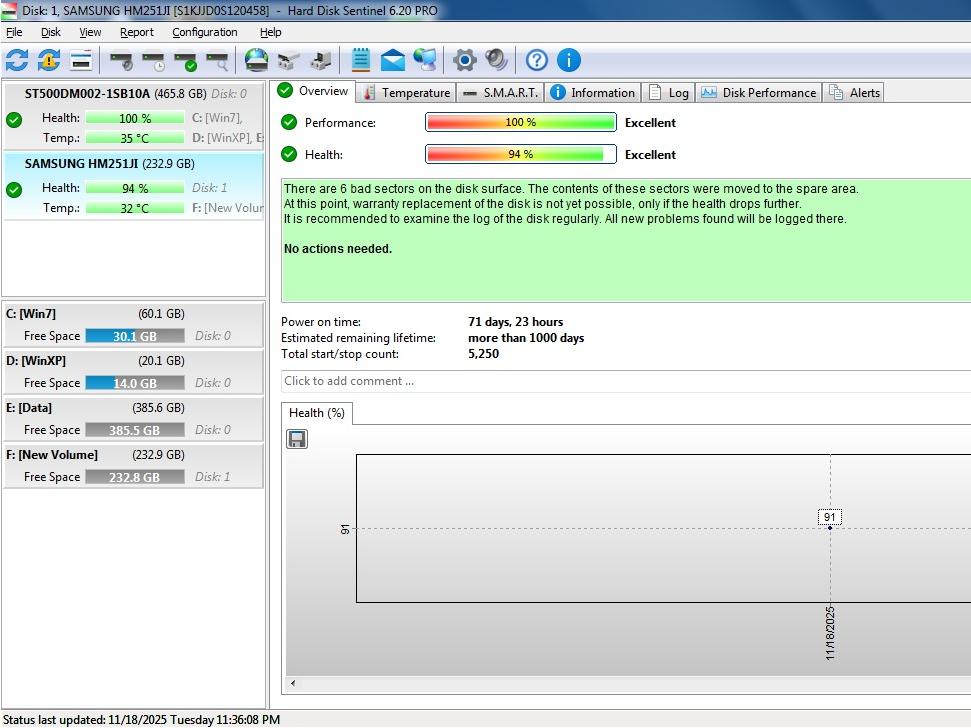Click the question mark Help icon

tap(537, 60)
